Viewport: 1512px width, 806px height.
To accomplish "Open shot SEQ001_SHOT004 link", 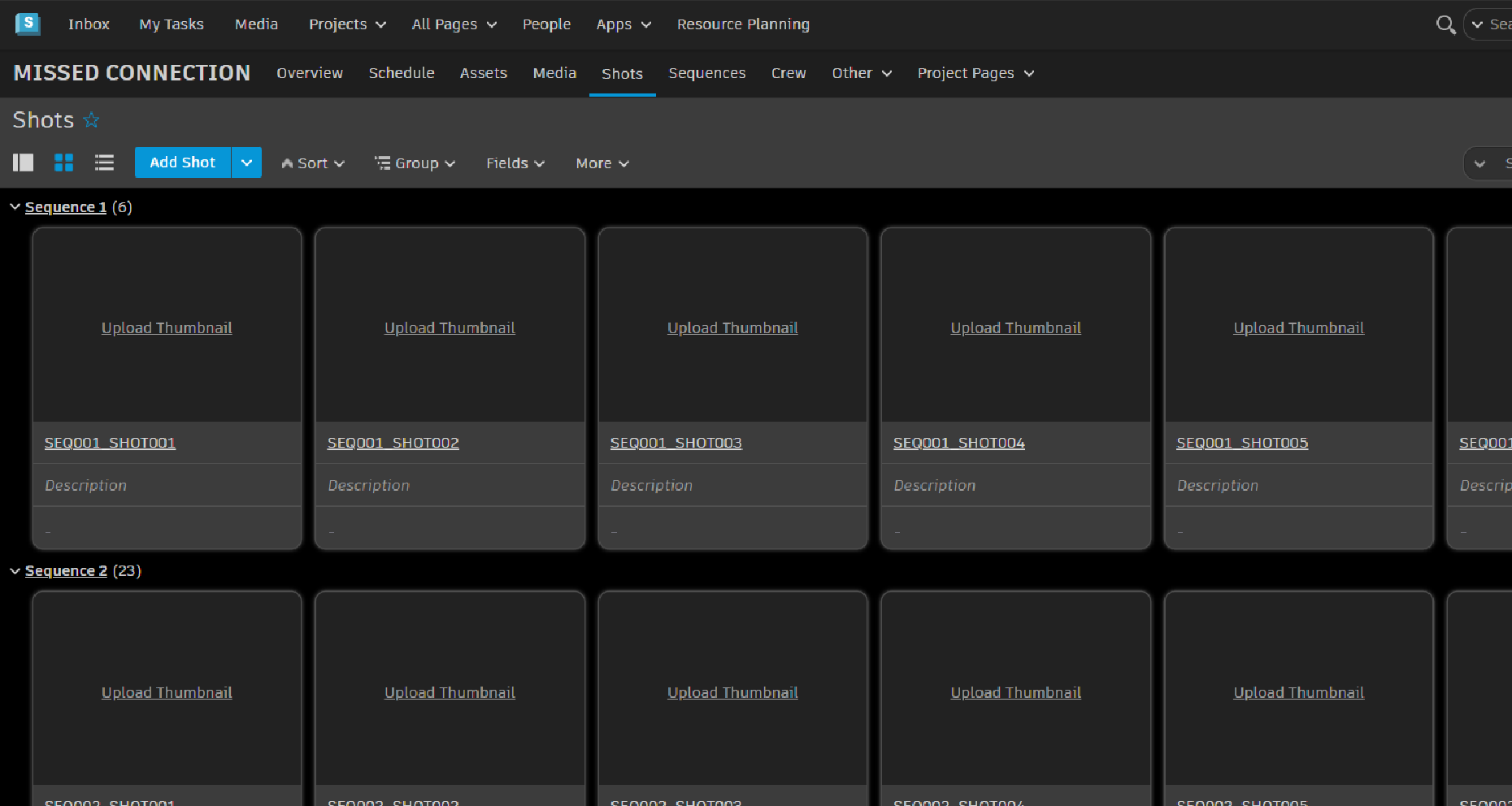I will click(x=959, y=443).
